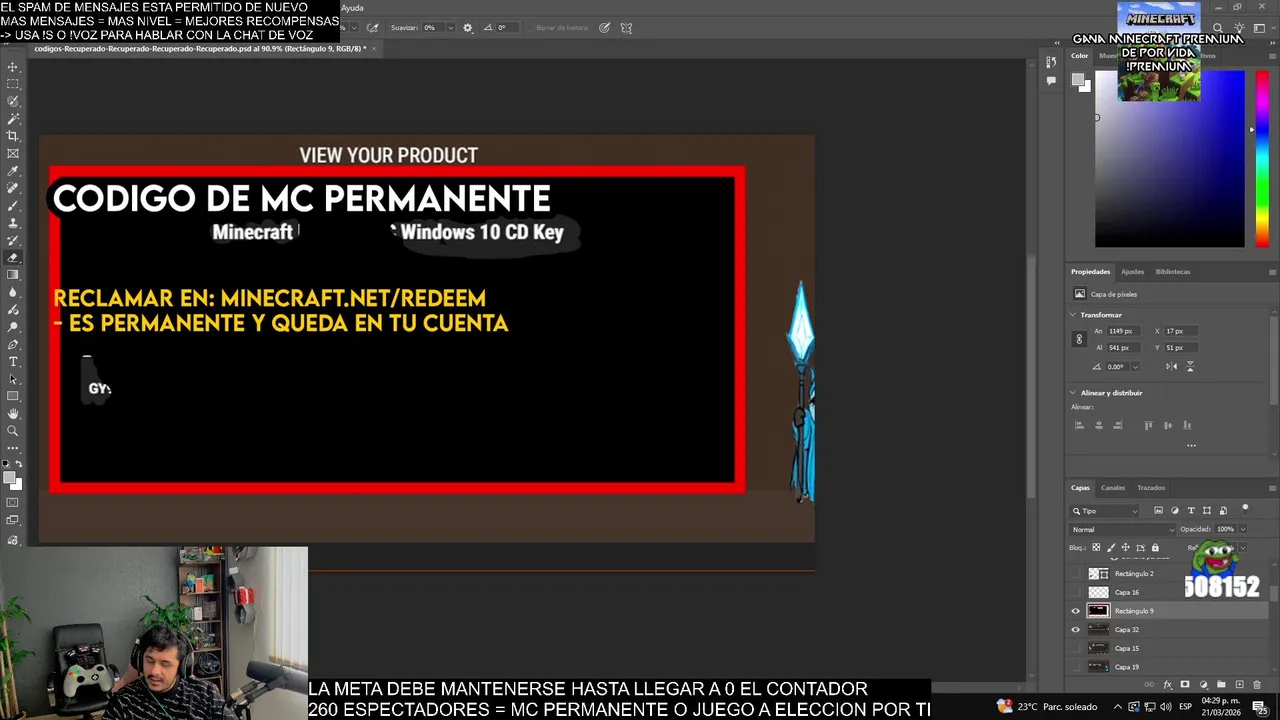1280x720 pixels.
Task: Open the Tipo layer filter dropdown
Action: tap(1105, 511)
